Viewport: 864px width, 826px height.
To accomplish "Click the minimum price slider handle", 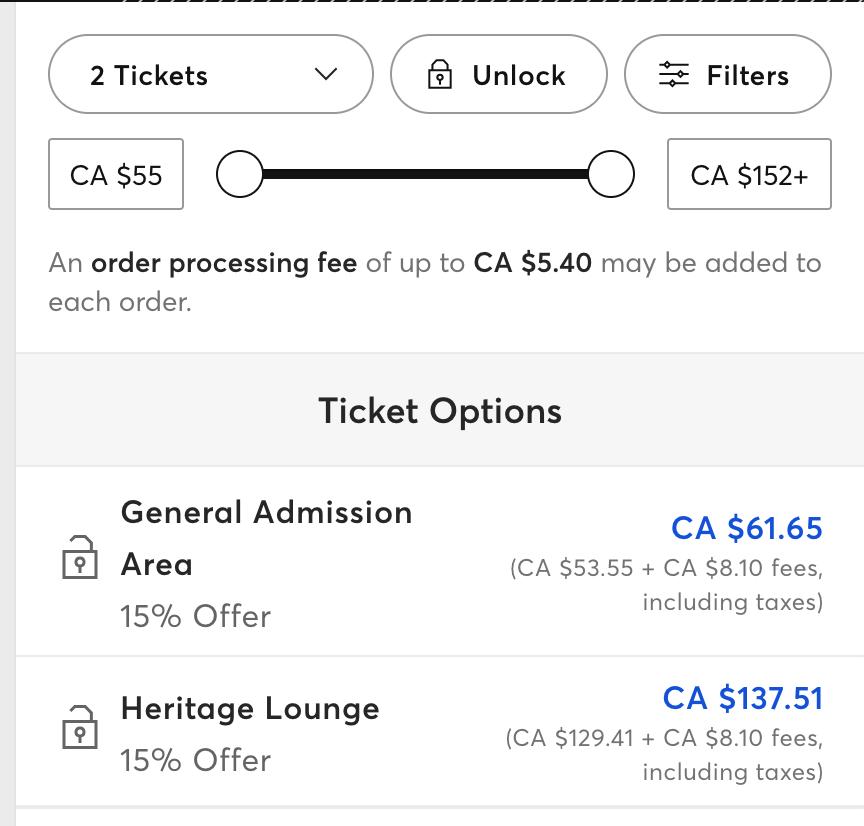I will point(239,175).
